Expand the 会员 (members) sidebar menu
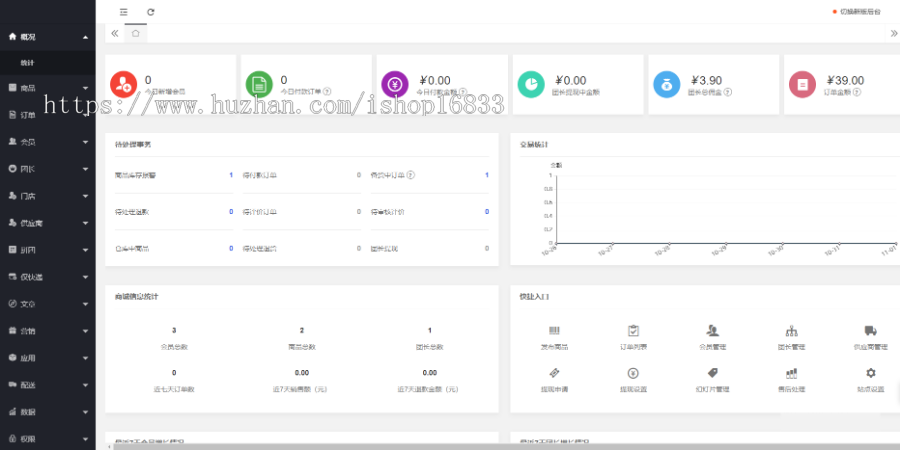Image resolution: width=900 pixels, height=450 pixels. (48, 142)
